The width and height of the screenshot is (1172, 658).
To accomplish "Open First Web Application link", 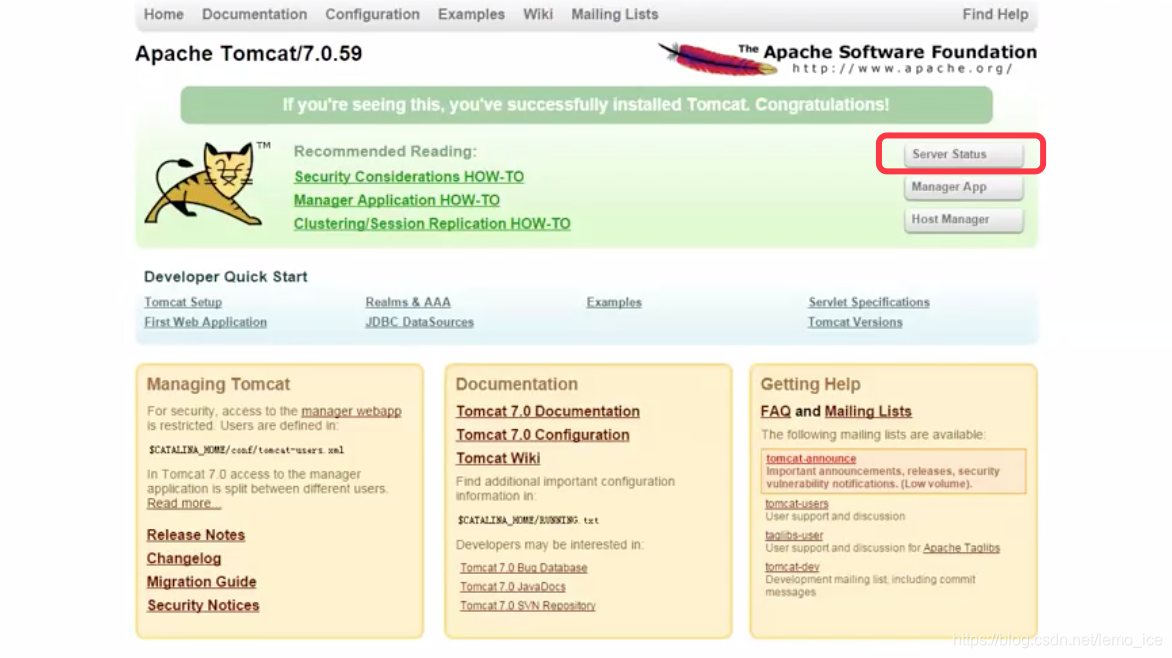I will 206,322.
